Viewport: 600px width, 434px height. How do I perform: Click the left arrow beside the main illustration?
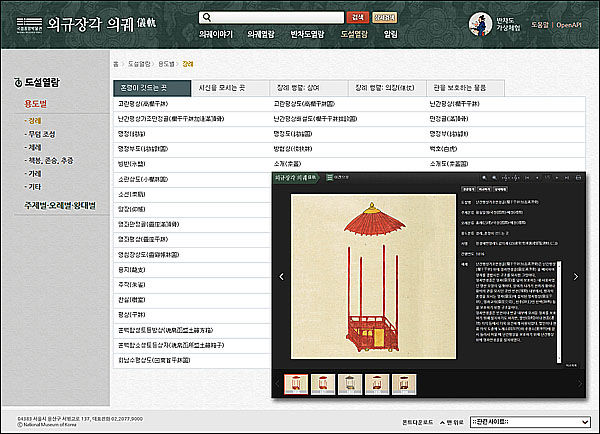282,276
